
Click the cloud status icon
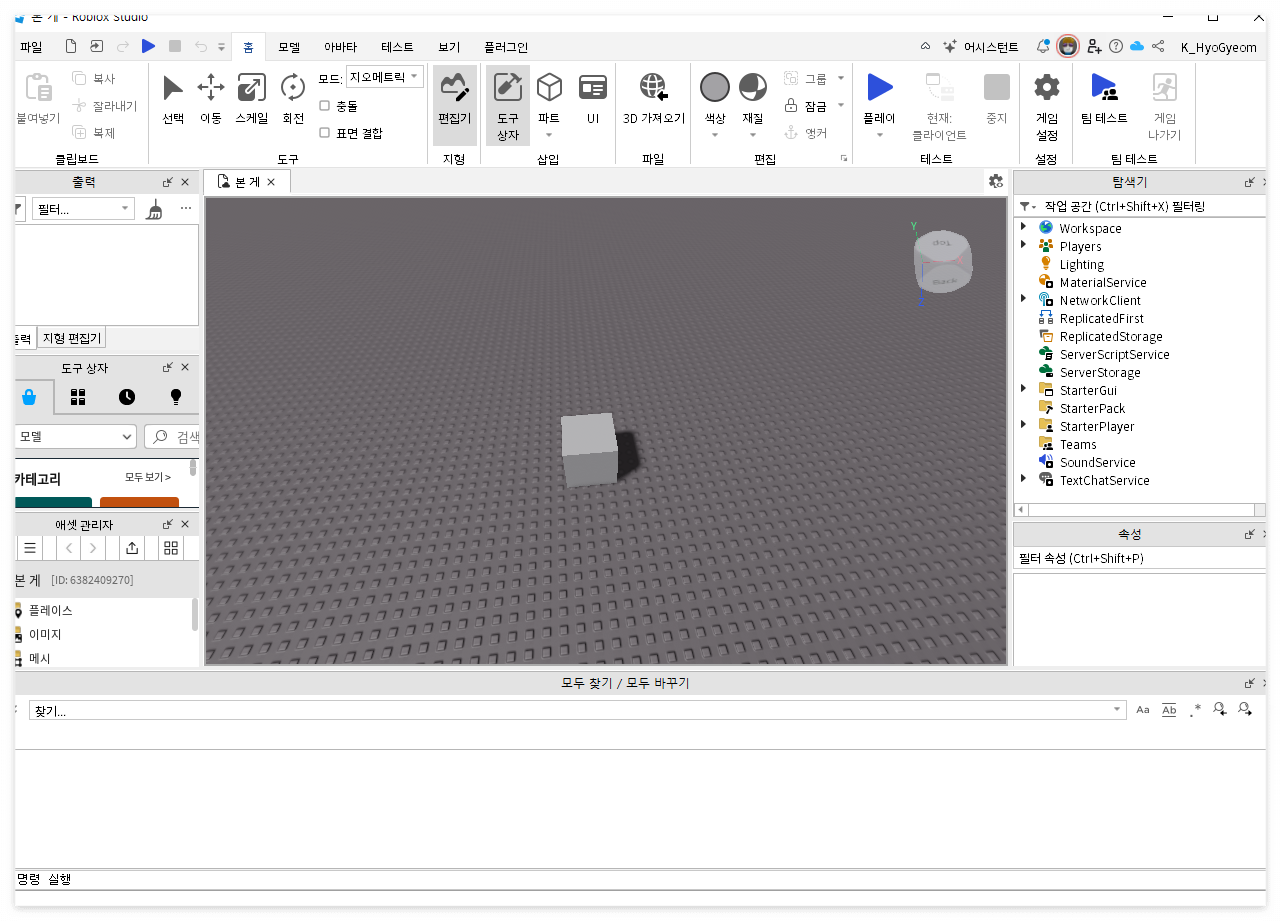coord(1137,46)
